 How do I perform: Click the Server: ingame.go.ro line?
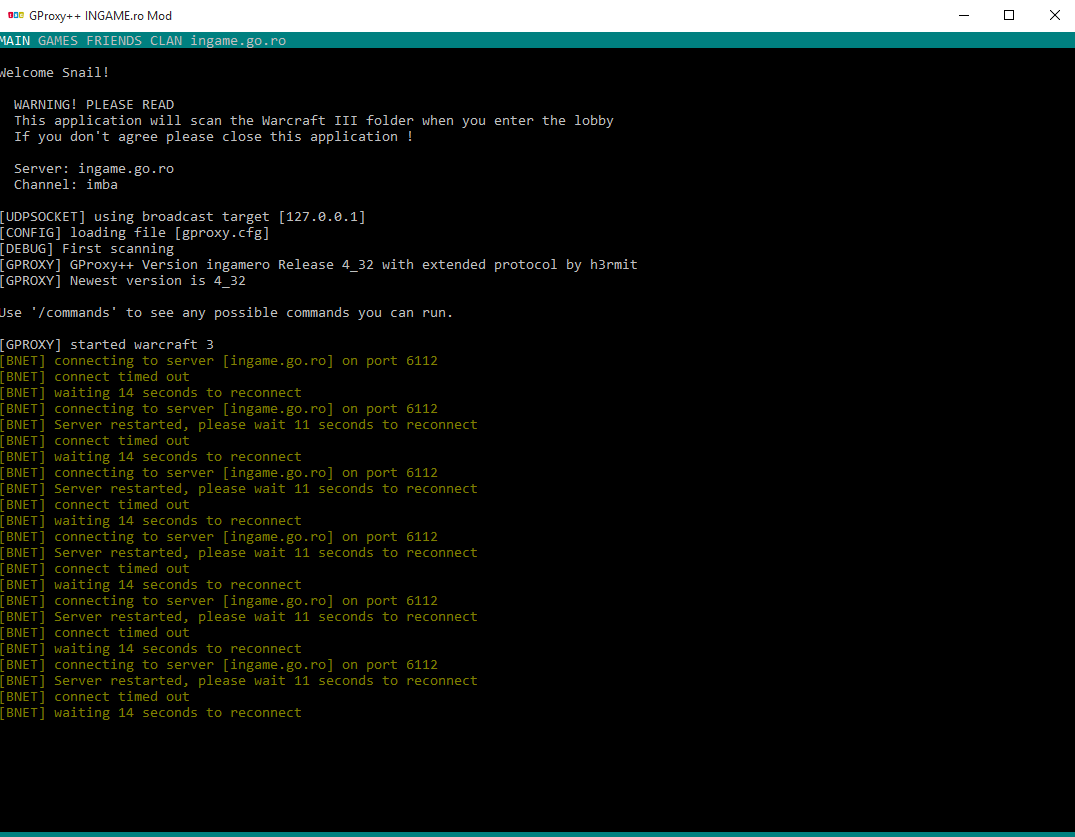(94, 169)
